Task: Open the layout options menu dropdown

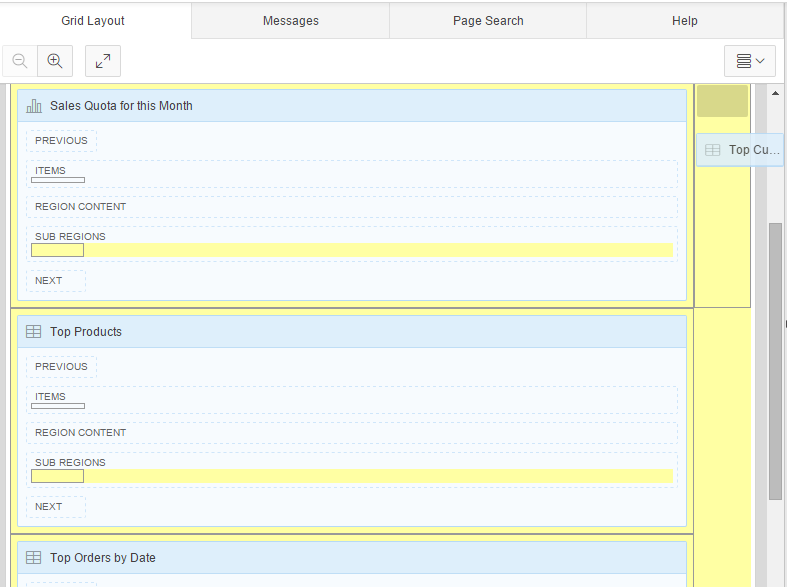Action: pos(749,61)
